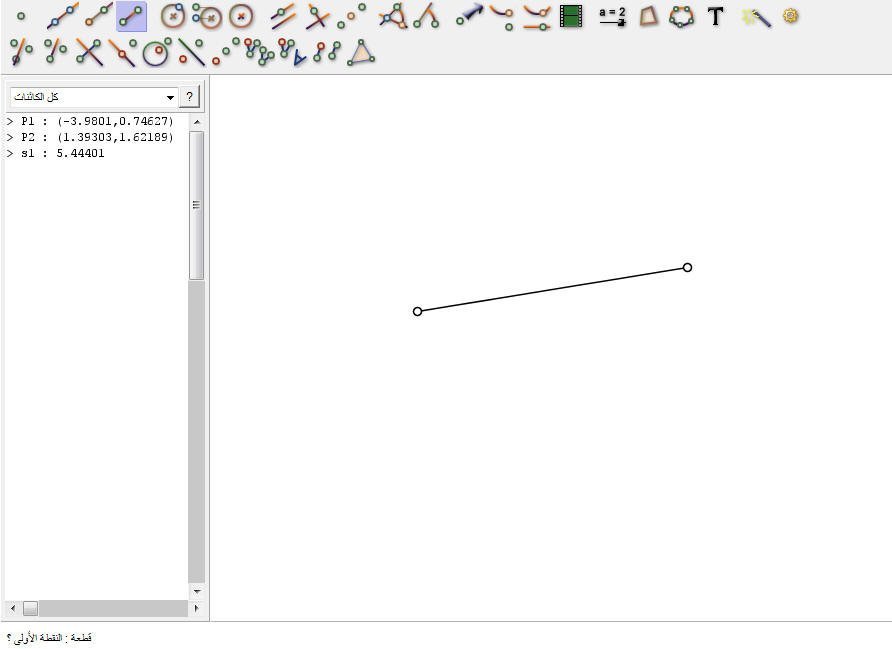Select the Fixed radius circle tool
The height and width of the screenshot is (649, 892).
tap(241, 16)
